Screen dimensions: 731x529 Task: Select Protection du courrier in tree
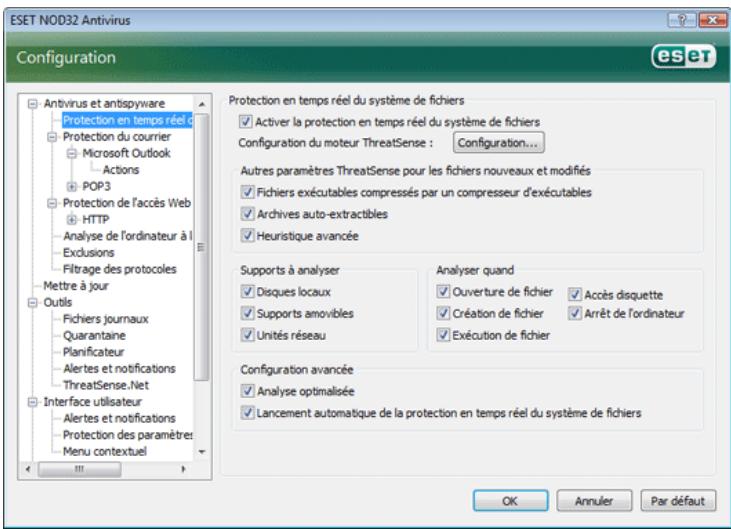117,137
